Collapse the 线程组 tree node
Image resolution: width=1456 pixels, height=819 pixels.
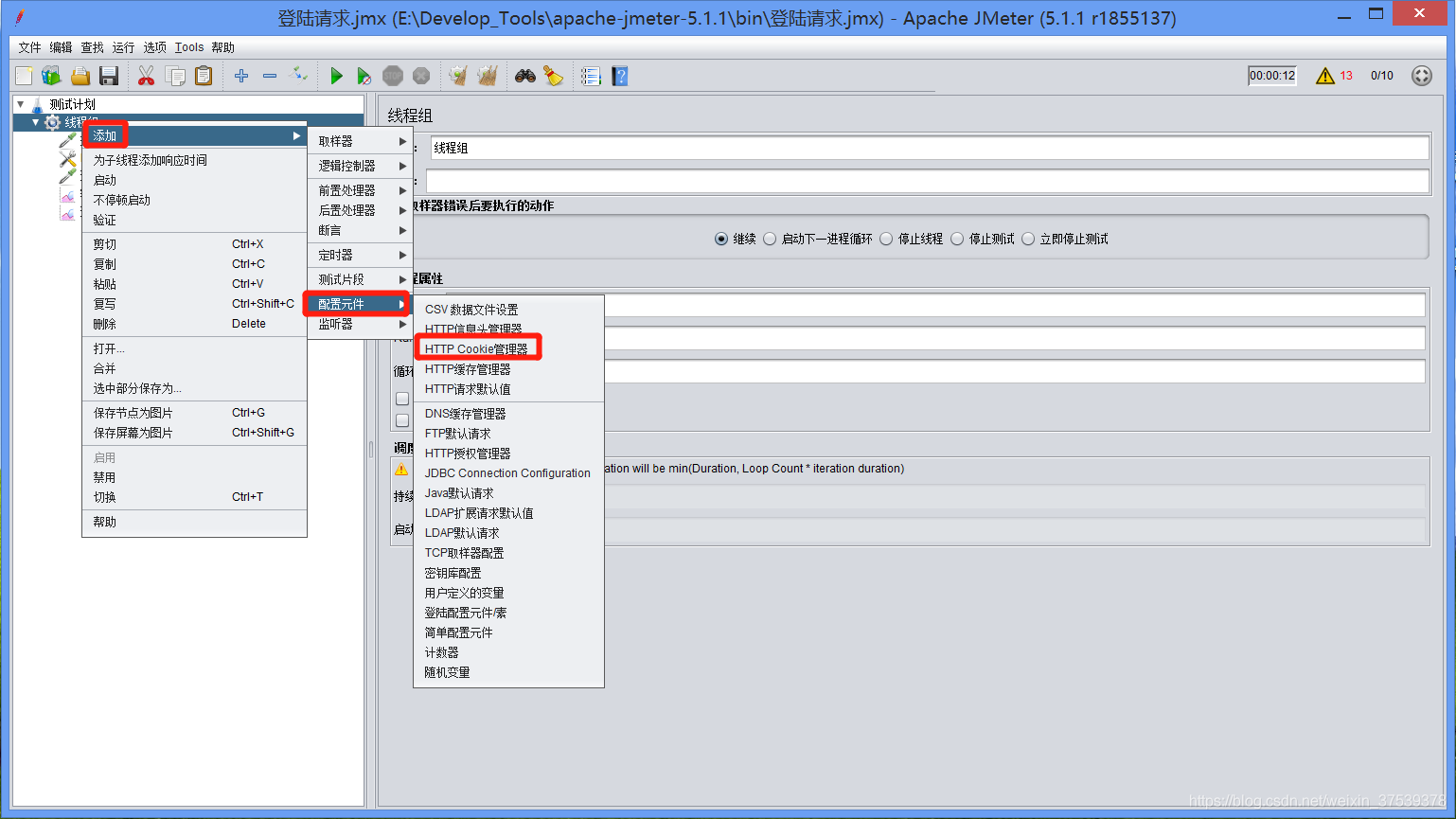[x=36, y=122]
